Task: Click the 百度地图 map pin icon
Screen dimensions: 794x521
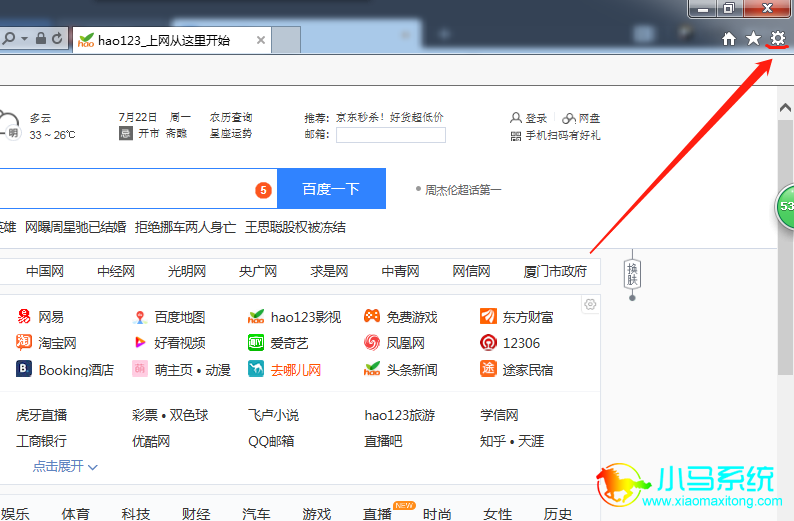Action: point(140,317)
